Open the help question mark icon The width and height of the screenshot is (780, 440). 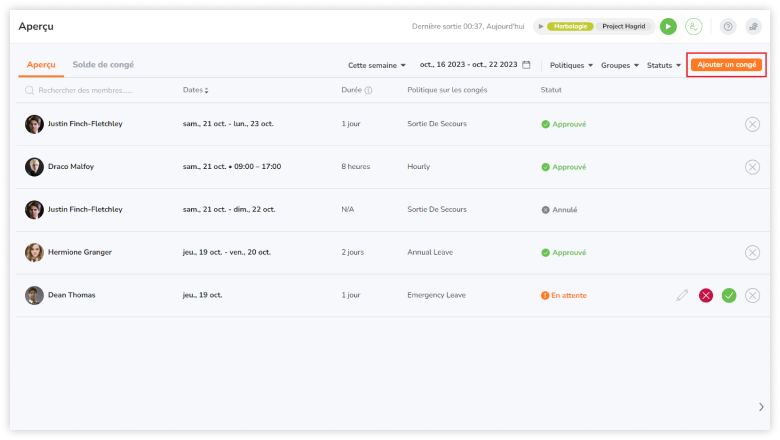pyautogui.click(x=728, y=27)
